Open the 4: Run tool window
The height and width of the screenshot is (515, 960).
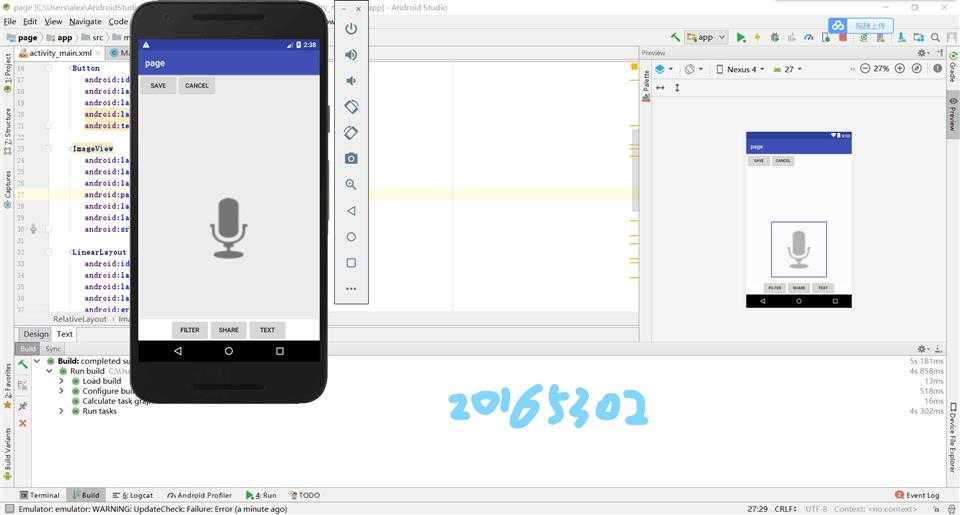pyautogui.click(x=261, y=495)
